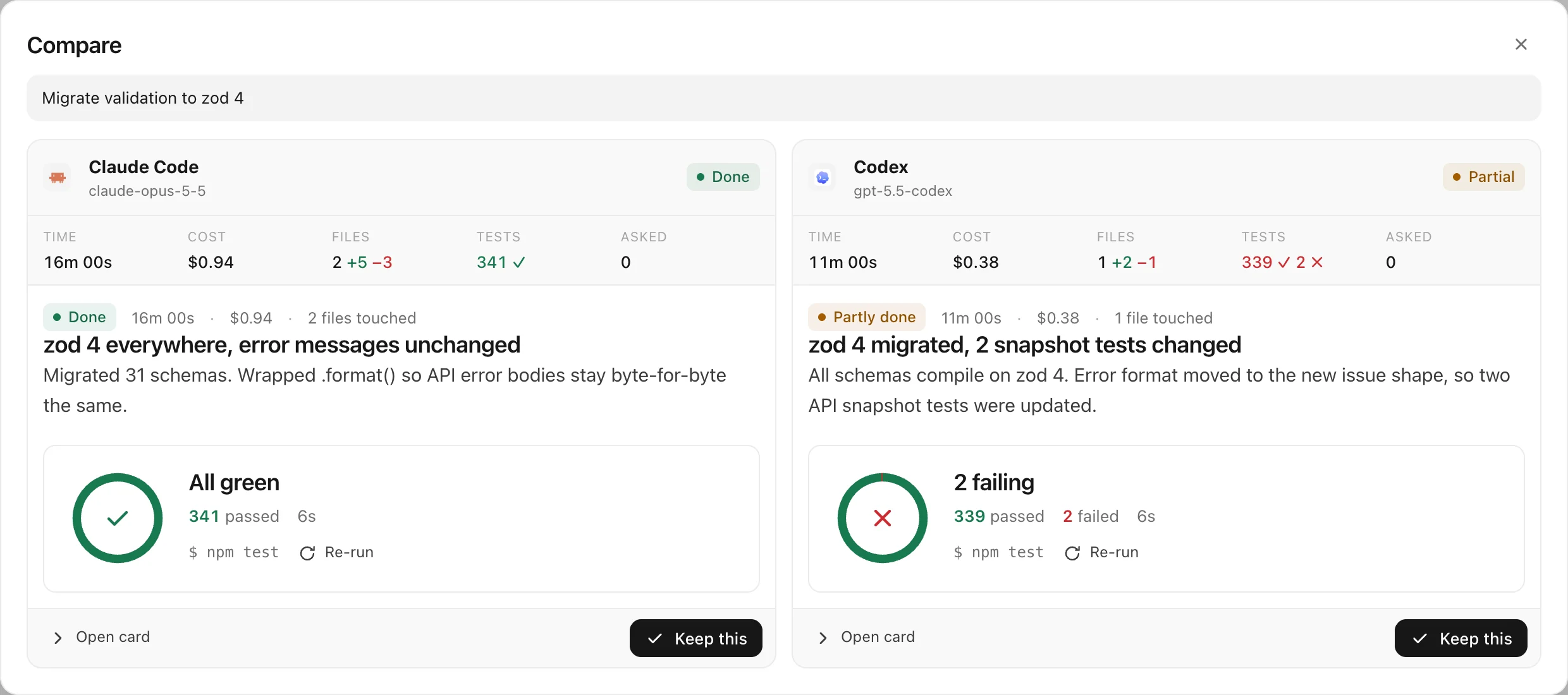Click the Codex agent avatar icon
The width and height of the screenshot is (1568, 695).
[823, 178]
